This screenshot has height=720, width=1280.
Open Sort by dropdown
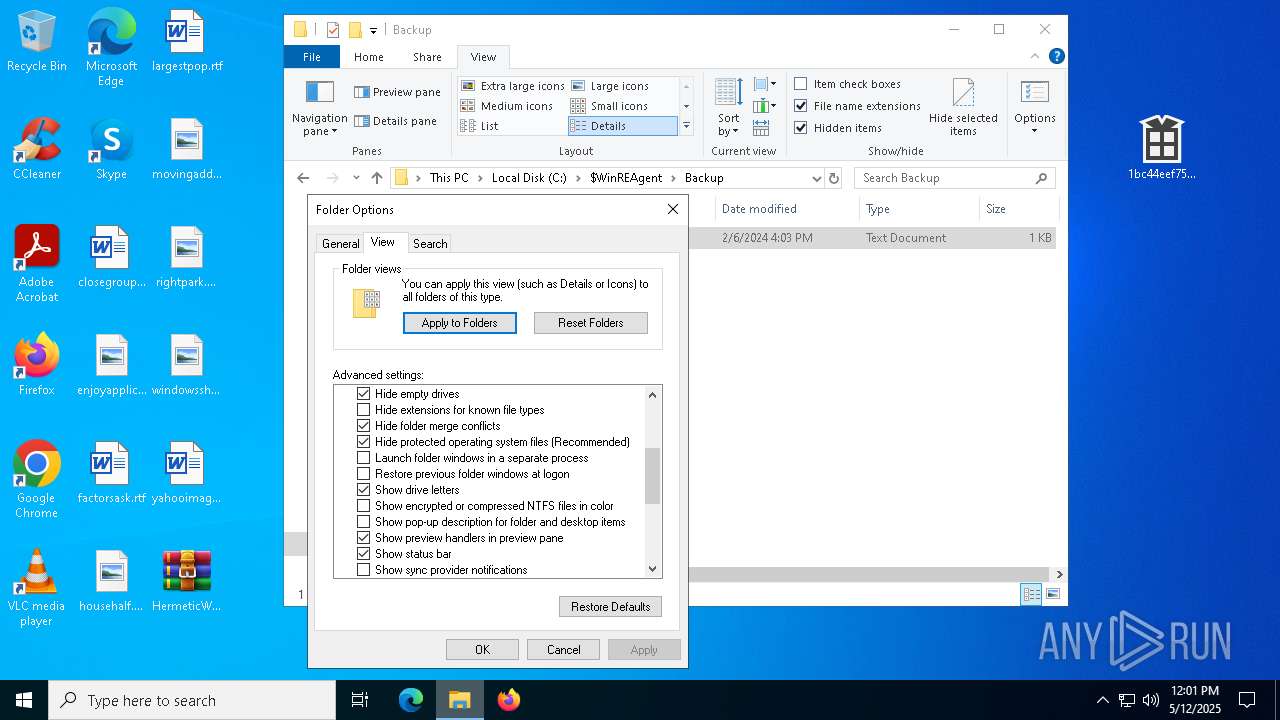click(x=728, y=108)
